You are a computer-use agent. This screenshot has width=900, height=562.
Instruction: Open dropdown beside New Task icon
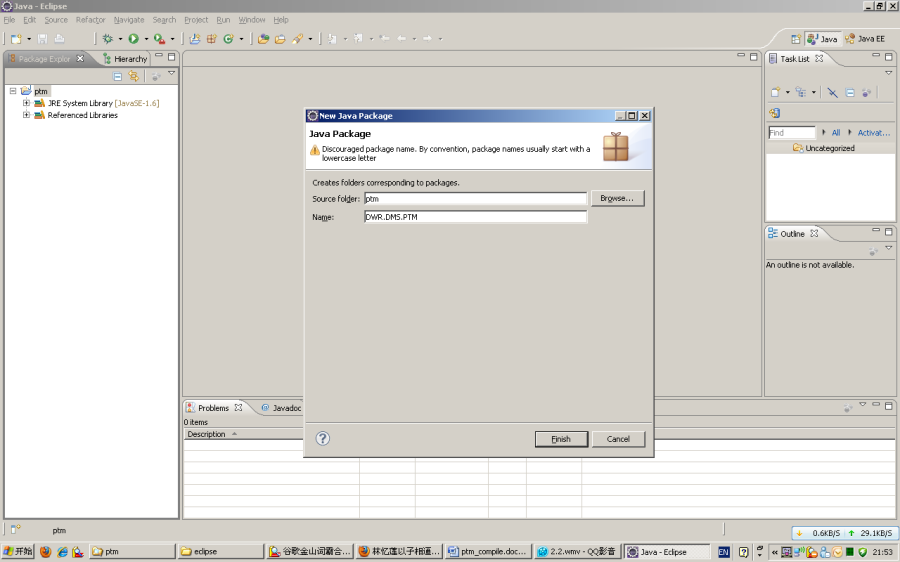click(788, 92)
